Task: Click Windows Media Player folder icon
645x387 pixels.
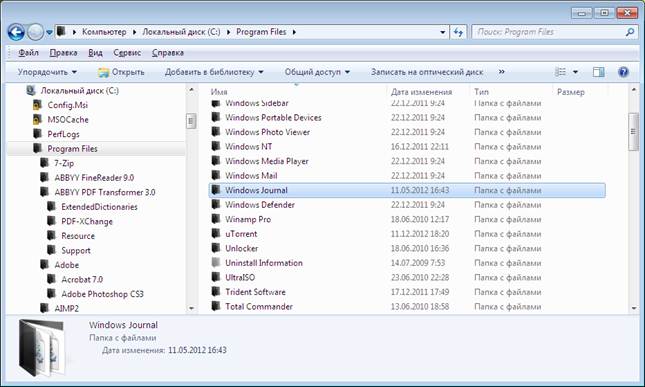Action: pyautogui.click(x=216, y=161)
